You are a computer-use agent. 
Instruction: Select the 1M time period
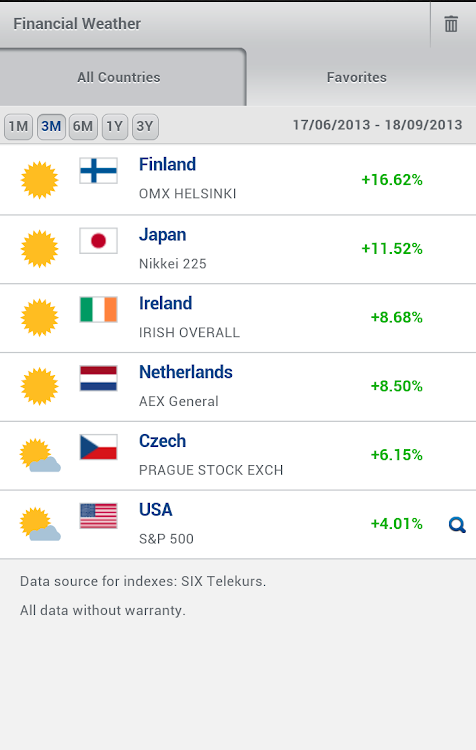[18, 127]
